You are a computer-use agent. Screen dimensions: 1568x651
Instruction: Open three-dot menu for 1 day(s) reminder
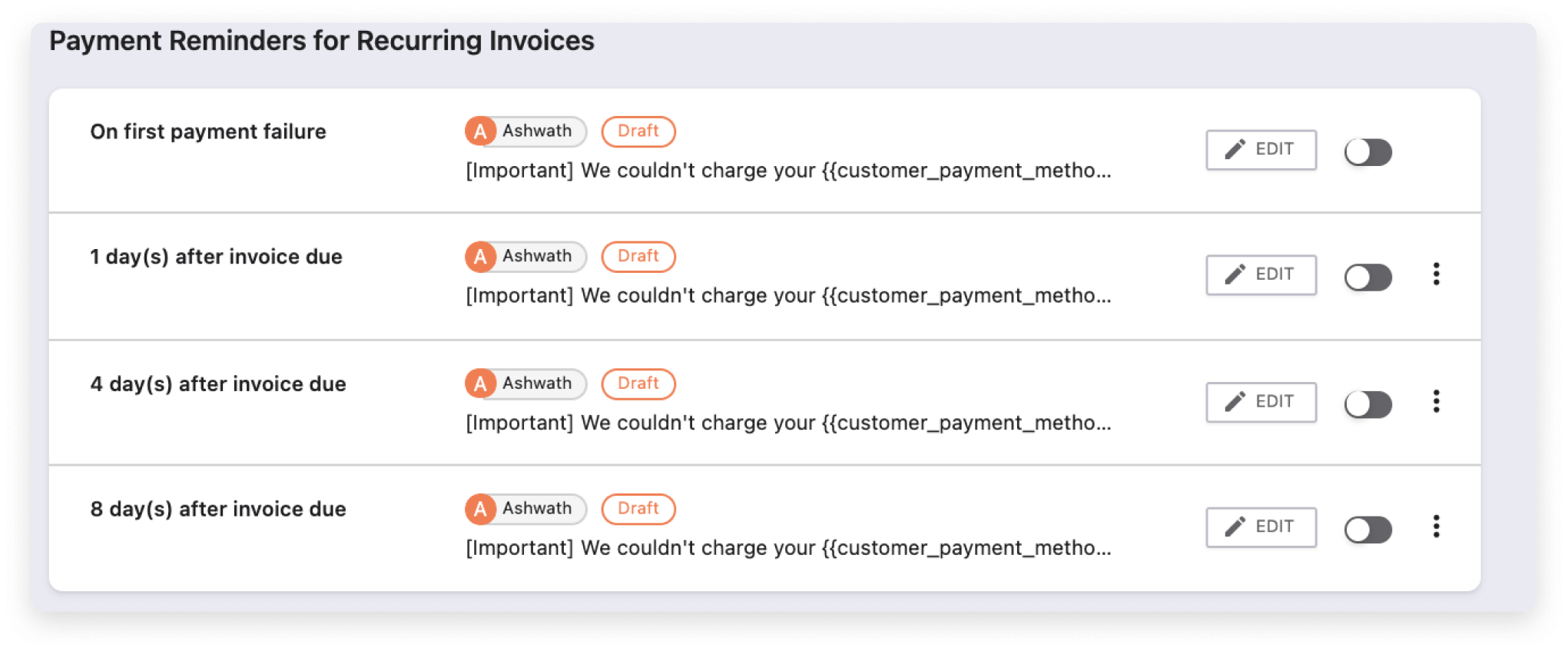pyautogui.click(x=1436, y=274)
